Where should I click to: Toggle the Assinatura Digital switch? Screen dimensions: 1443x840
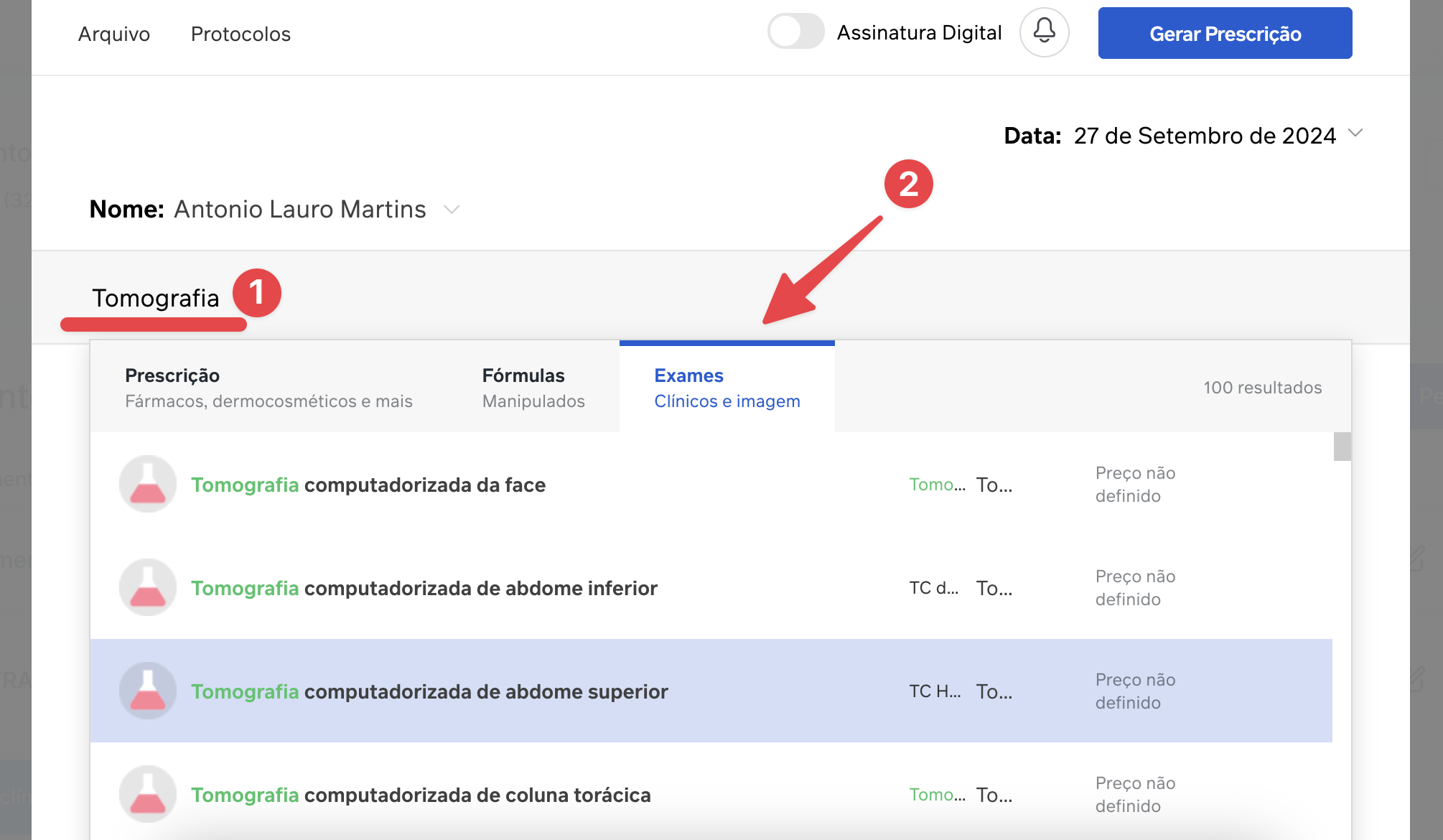tap(795, 32)
